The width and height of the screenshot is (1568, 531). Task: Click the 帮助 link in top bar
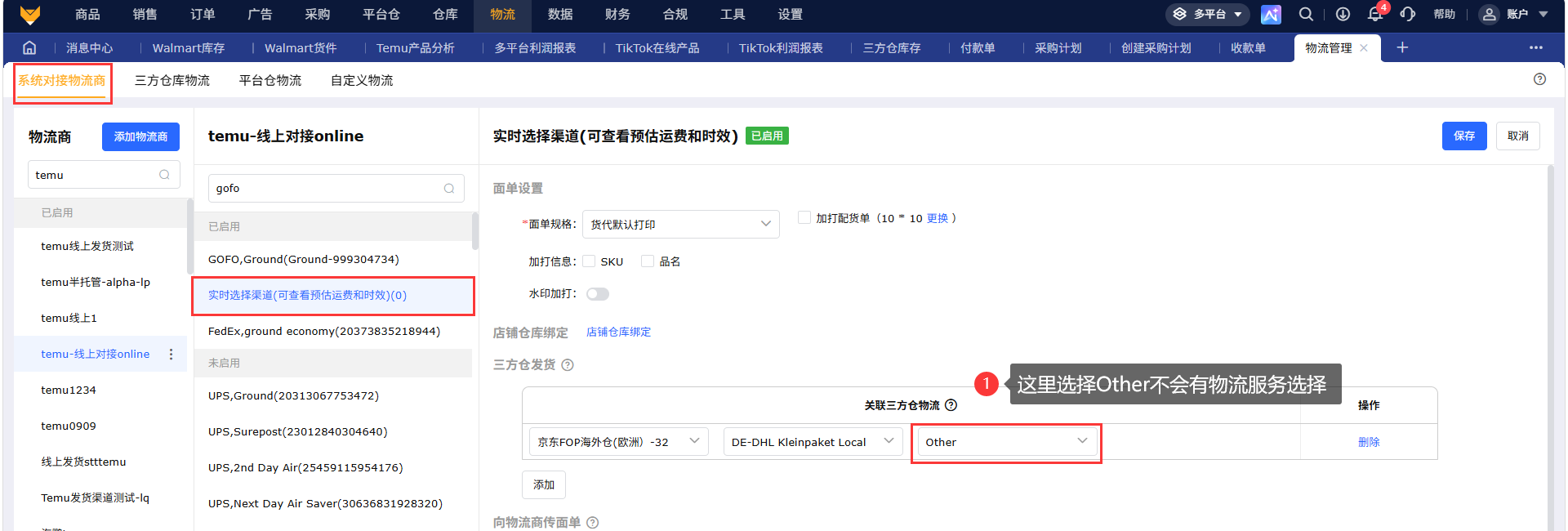tap(1444, 14)
